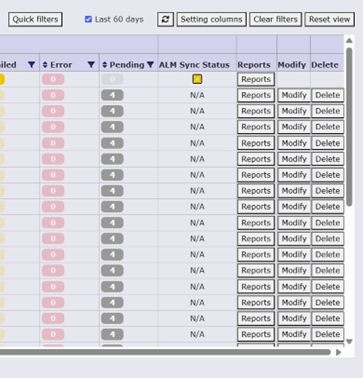Click the vertical scrollbar down arrow

click(349, 342)
